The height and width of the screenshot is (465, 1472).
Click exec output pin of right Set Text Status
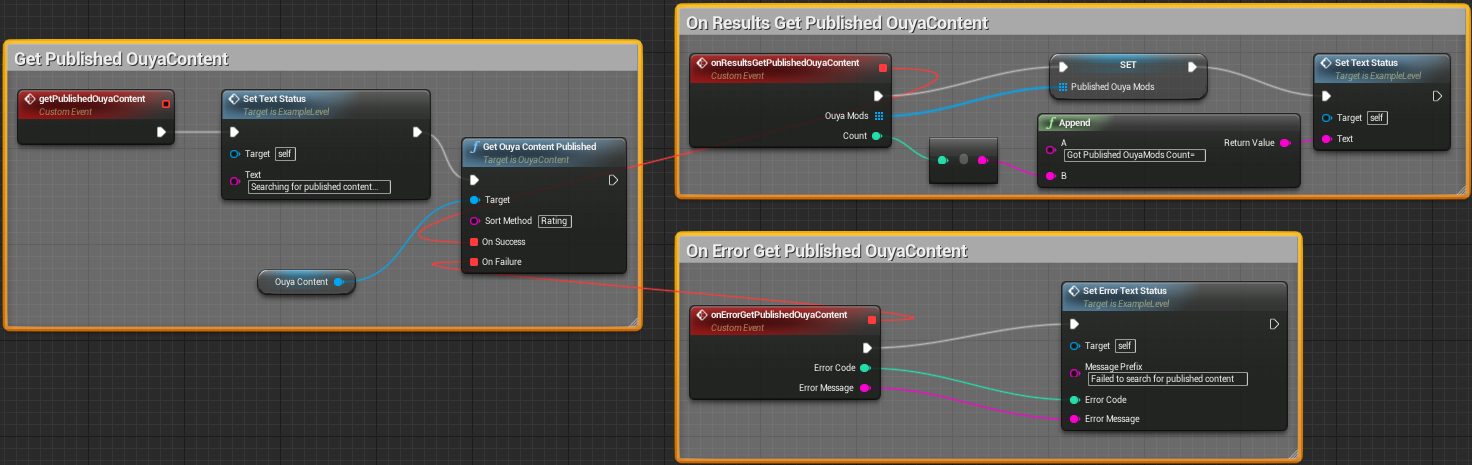tap(1436, 96)
